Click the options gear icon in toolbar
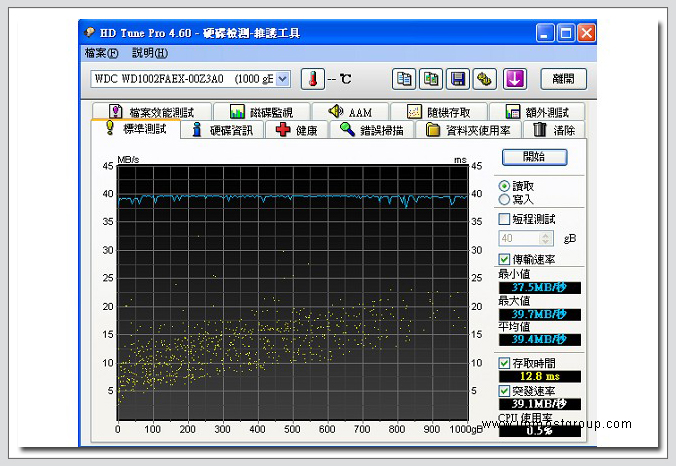Screen dimensions: 676x466 point(485,78)
